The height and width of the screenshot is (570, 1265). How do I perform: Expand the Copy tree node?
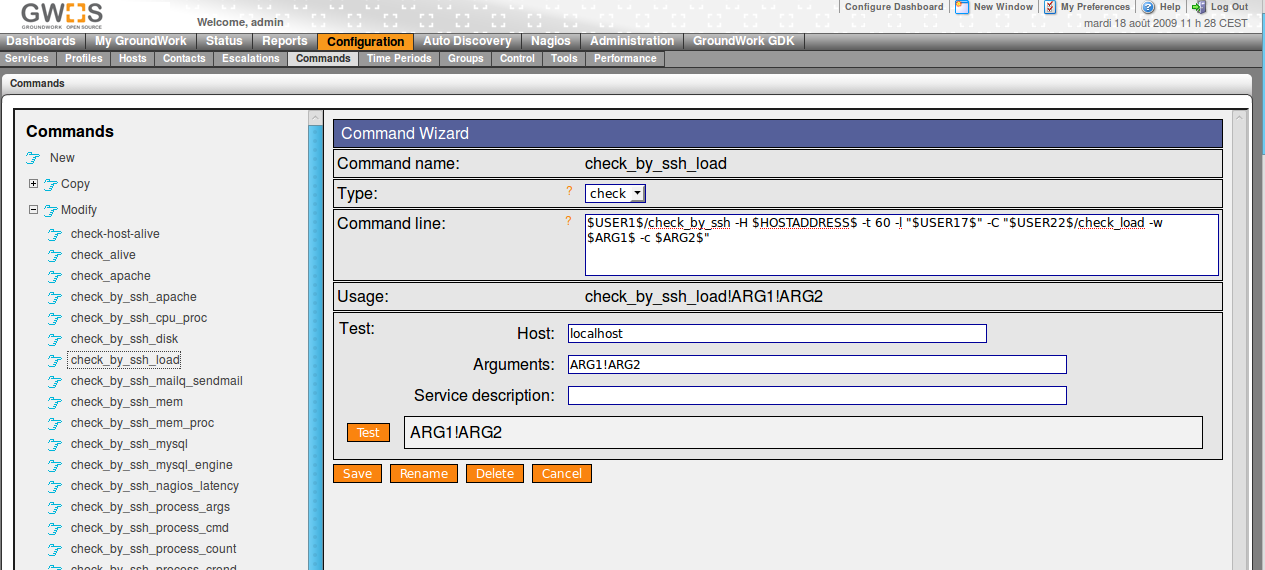pyautogui.click(x=33, y=184)
